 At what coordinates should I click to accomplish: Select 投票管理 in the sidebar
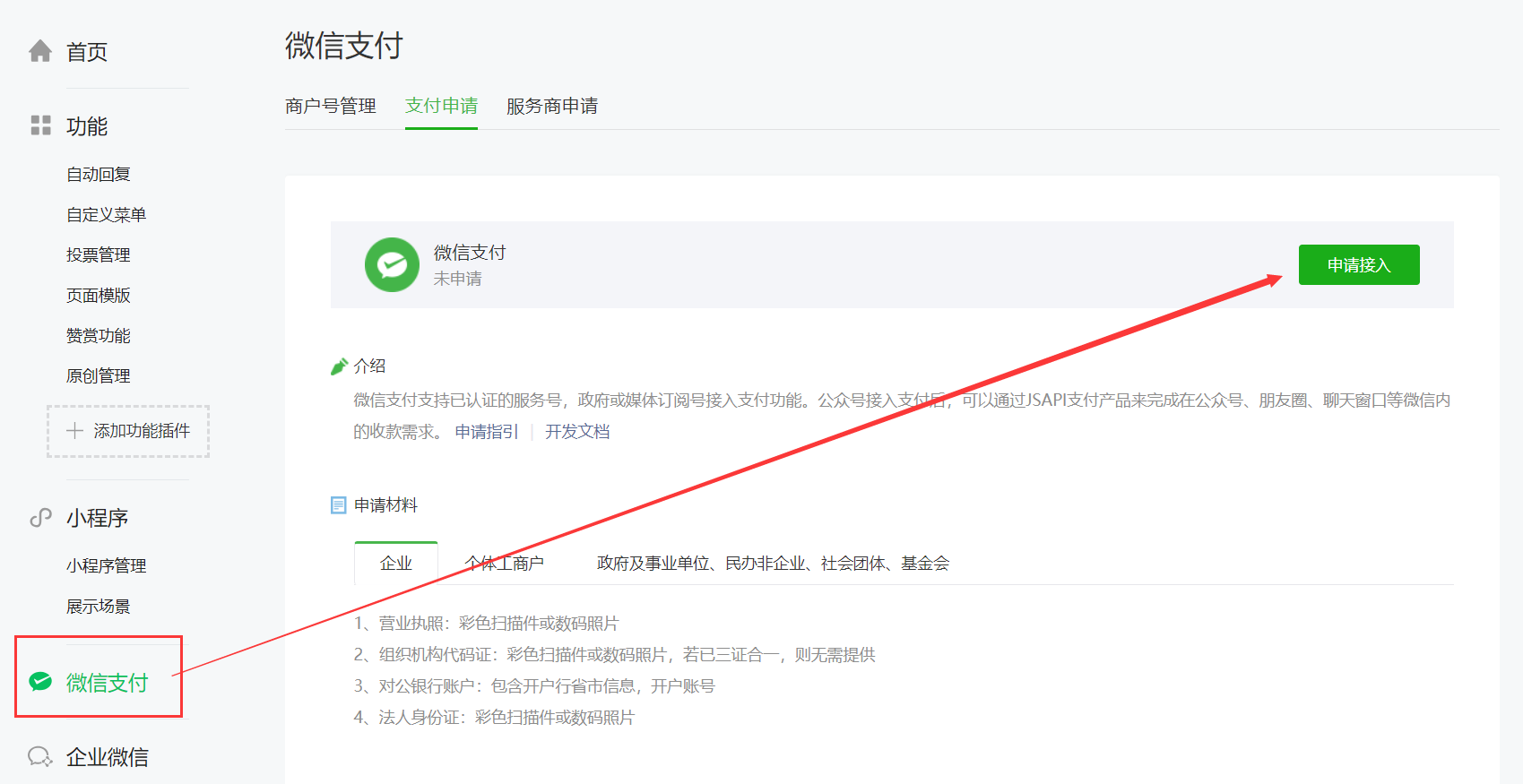coord(99,255)
